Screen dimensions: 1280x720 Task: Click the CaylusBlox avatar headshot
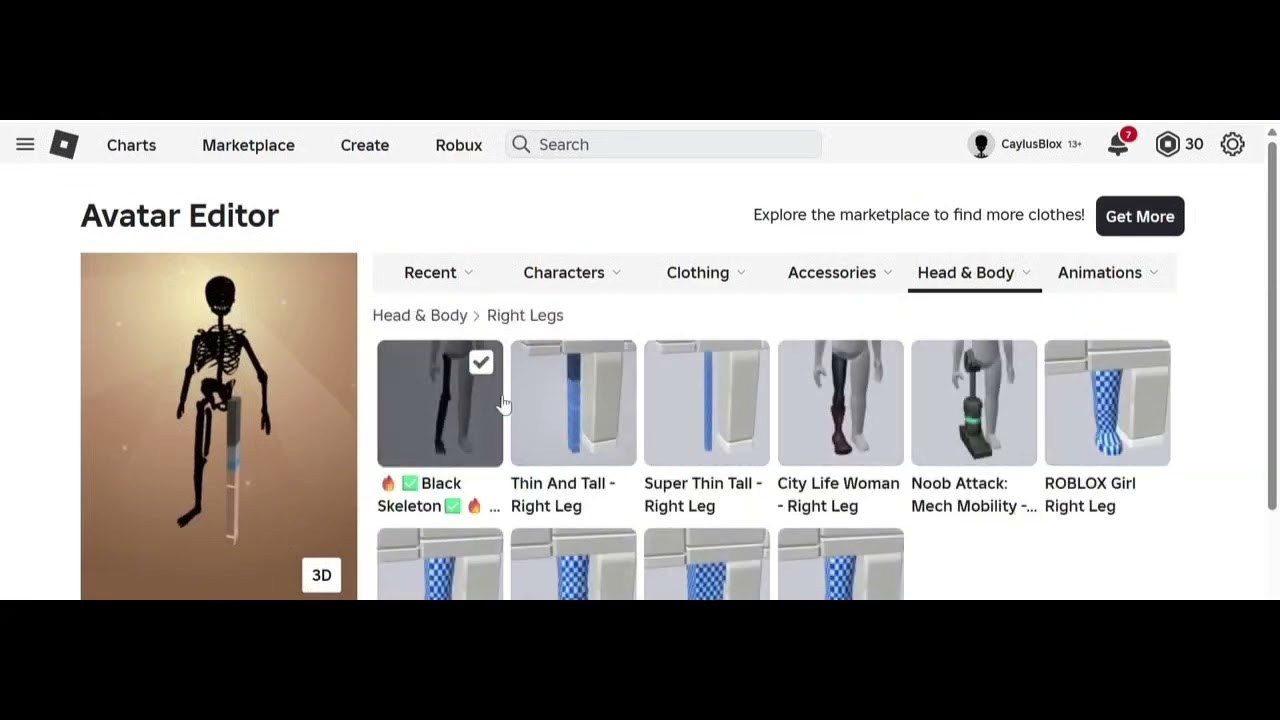point(981,145)
